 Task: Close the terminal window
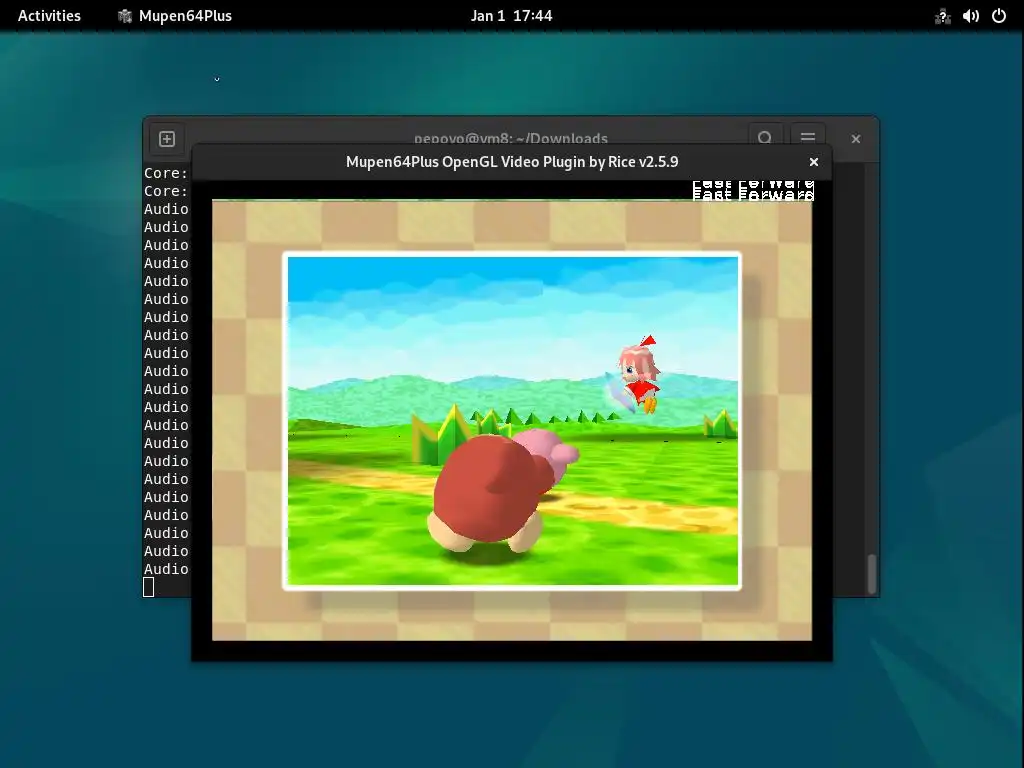(856, 139)
